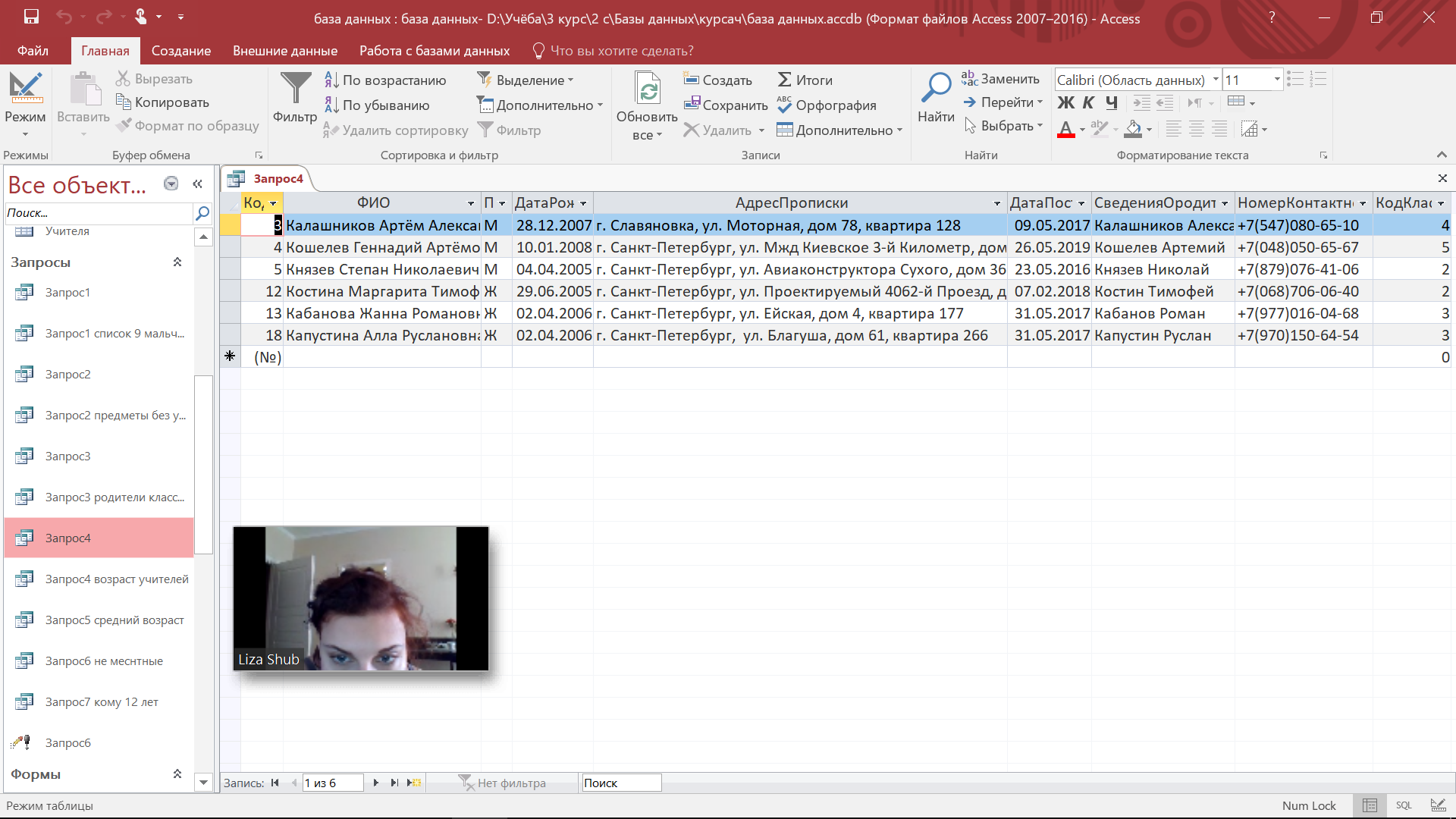
Task: Open Запрос7 кому 12 лет query
Action: tap(102, 702)
